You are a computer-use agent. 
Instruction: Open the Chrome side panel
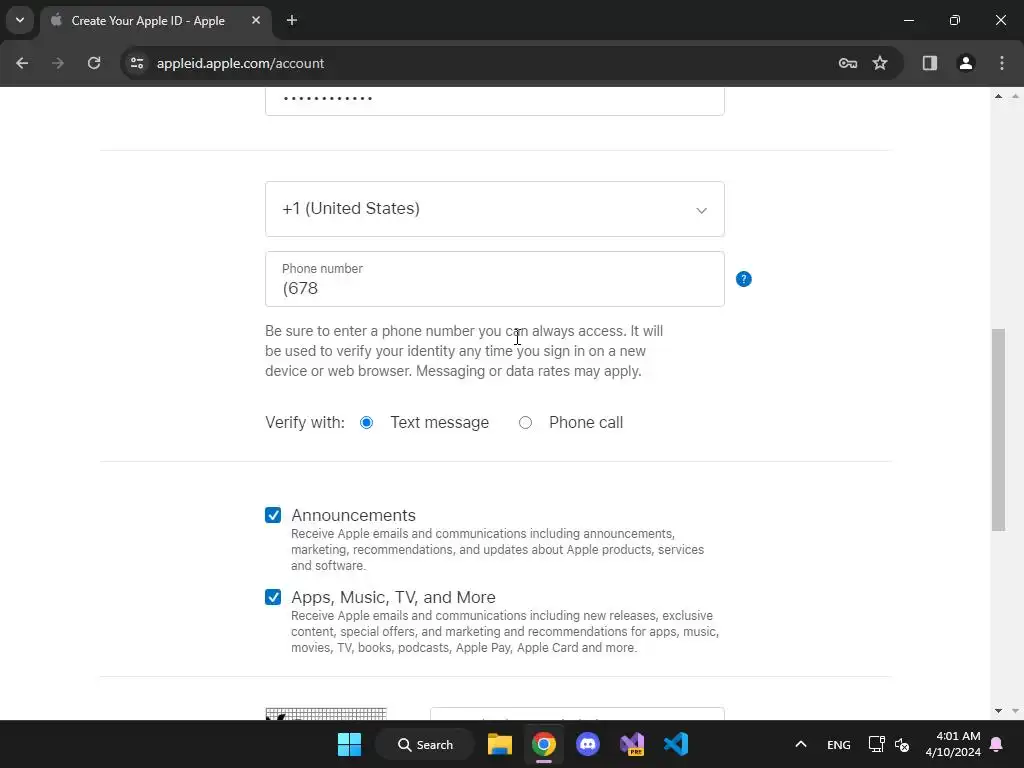929,63
